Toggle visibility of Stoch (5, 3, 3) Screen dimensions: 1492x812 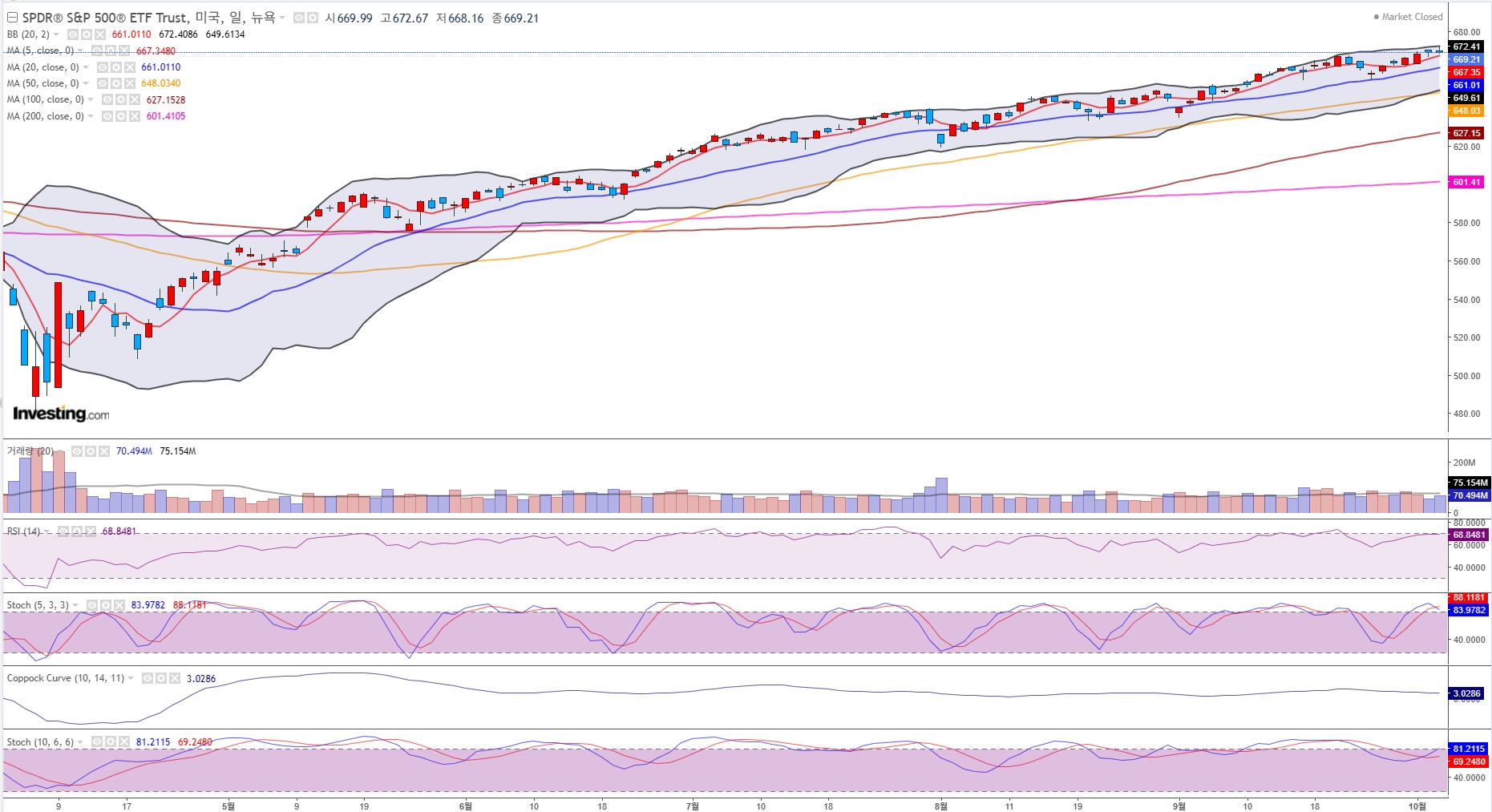pyautogui.click(x=92, y=605)
